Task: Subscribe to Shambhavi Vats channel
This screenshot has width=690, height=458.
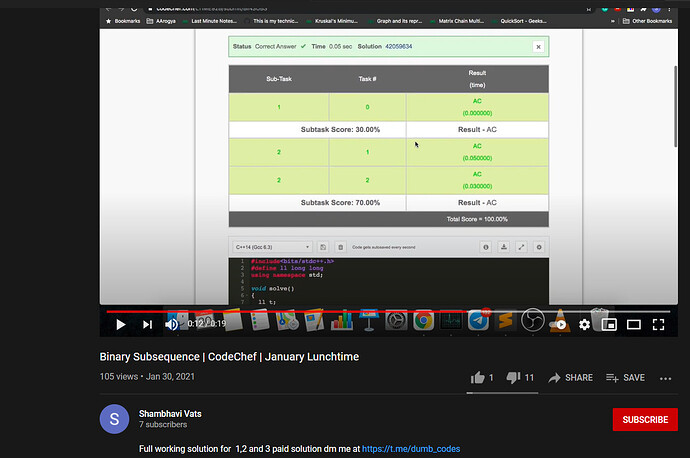Action: [645, 420]
